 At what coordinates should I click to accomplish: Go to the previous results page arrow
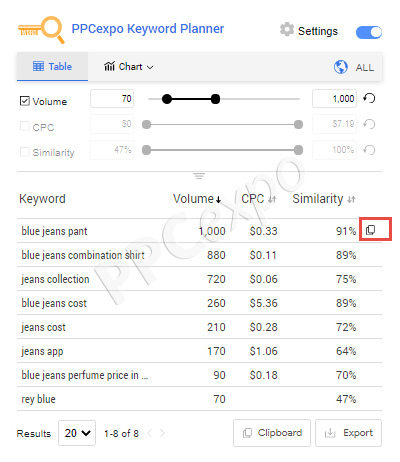coord(150,433)
